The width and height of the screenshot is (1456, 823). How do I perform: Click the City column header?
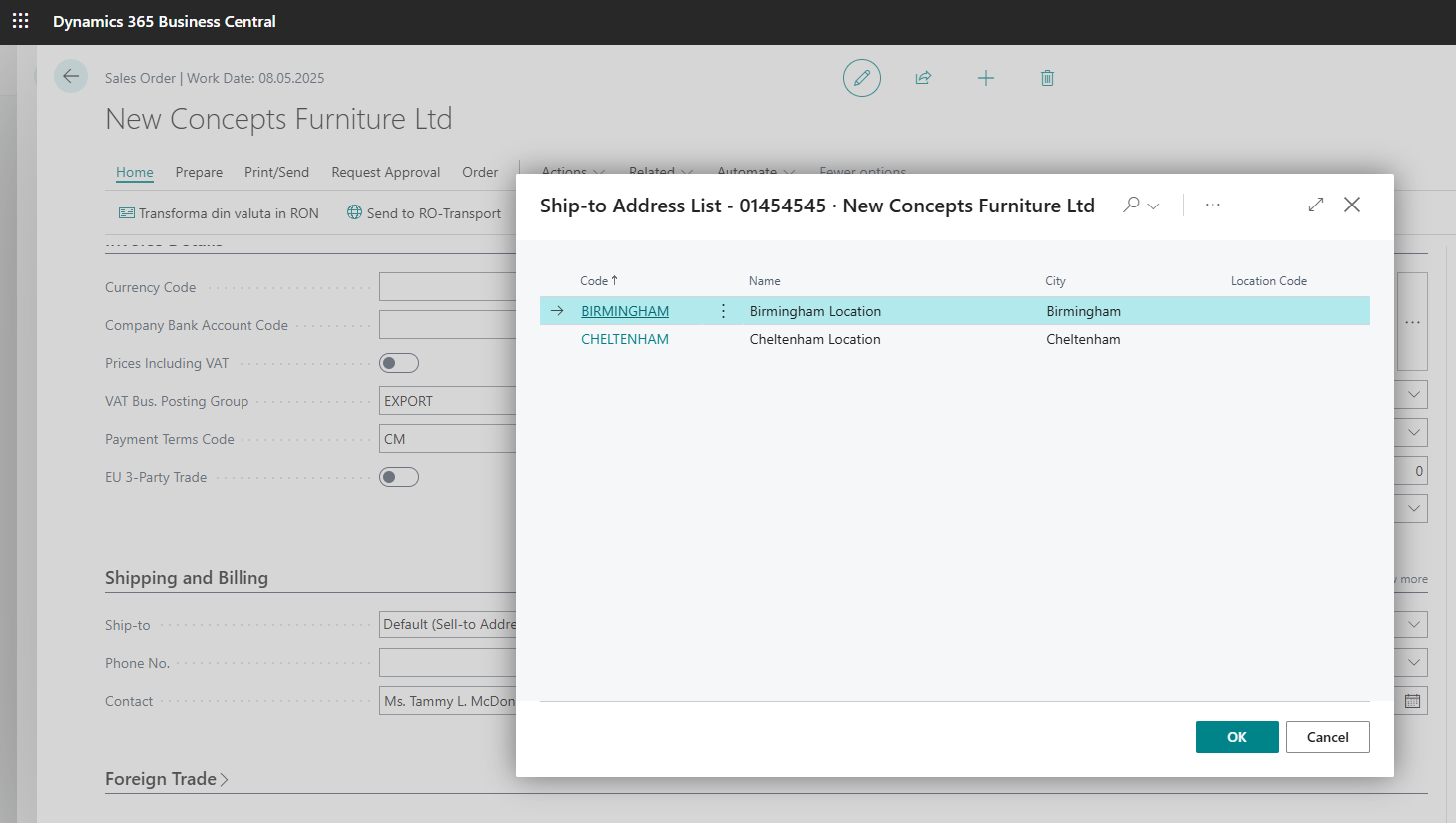coord(1055,281)
